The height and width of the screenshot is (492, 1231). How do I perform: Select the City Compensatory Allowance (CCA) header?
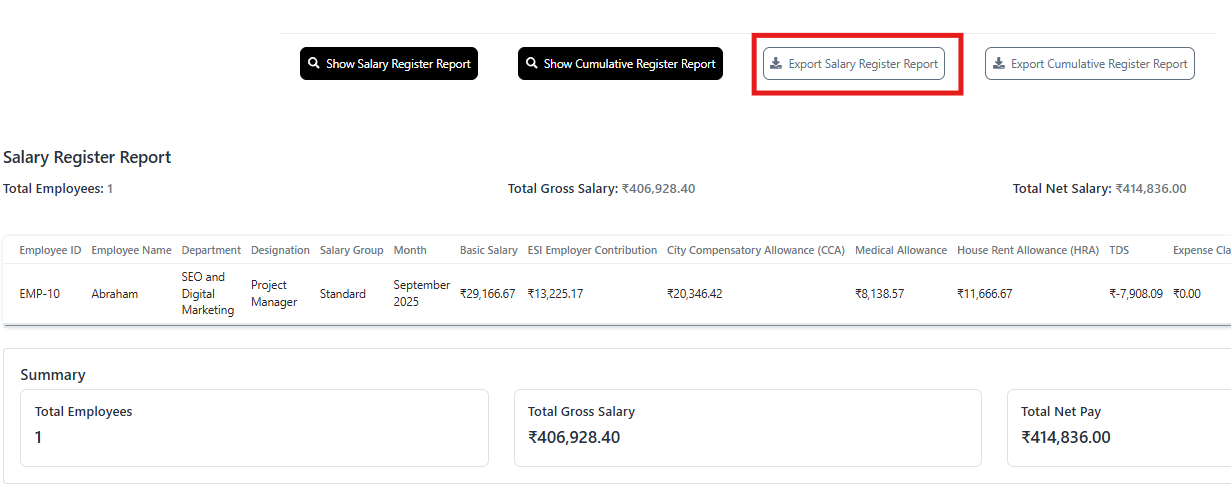click(756, 250)
